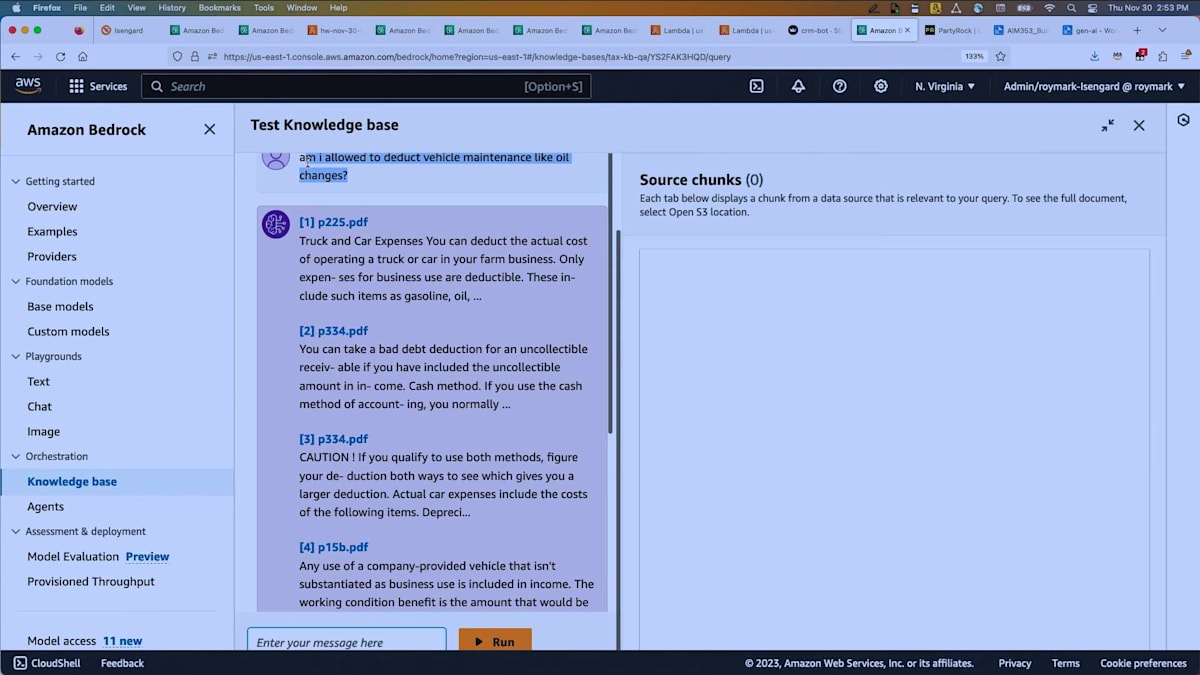This screenshot has width=1200, height=675.
Task: Switch to the hw-nov-30 tab
Action: [x=335, y=30]
